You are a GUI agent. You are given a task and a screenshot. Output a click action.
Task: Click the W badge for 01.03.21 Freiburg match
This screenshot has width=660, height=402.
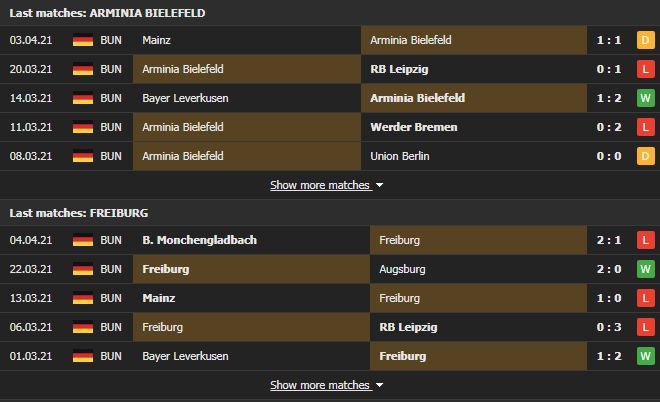tap(645, 356)
